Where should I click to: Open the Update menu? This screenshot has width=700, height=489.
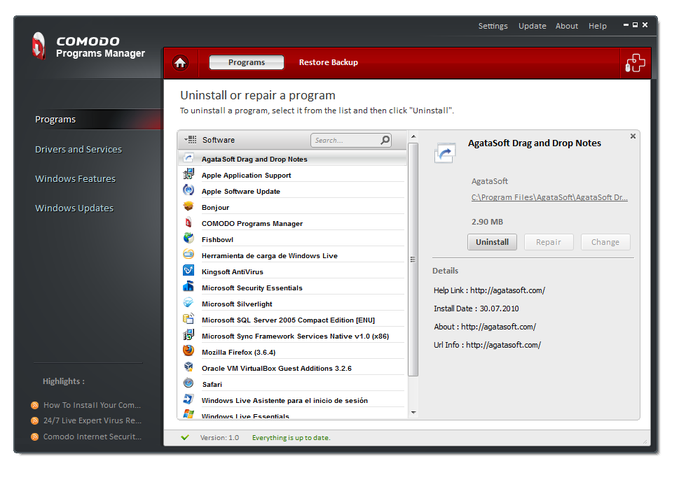click(532, 26)
